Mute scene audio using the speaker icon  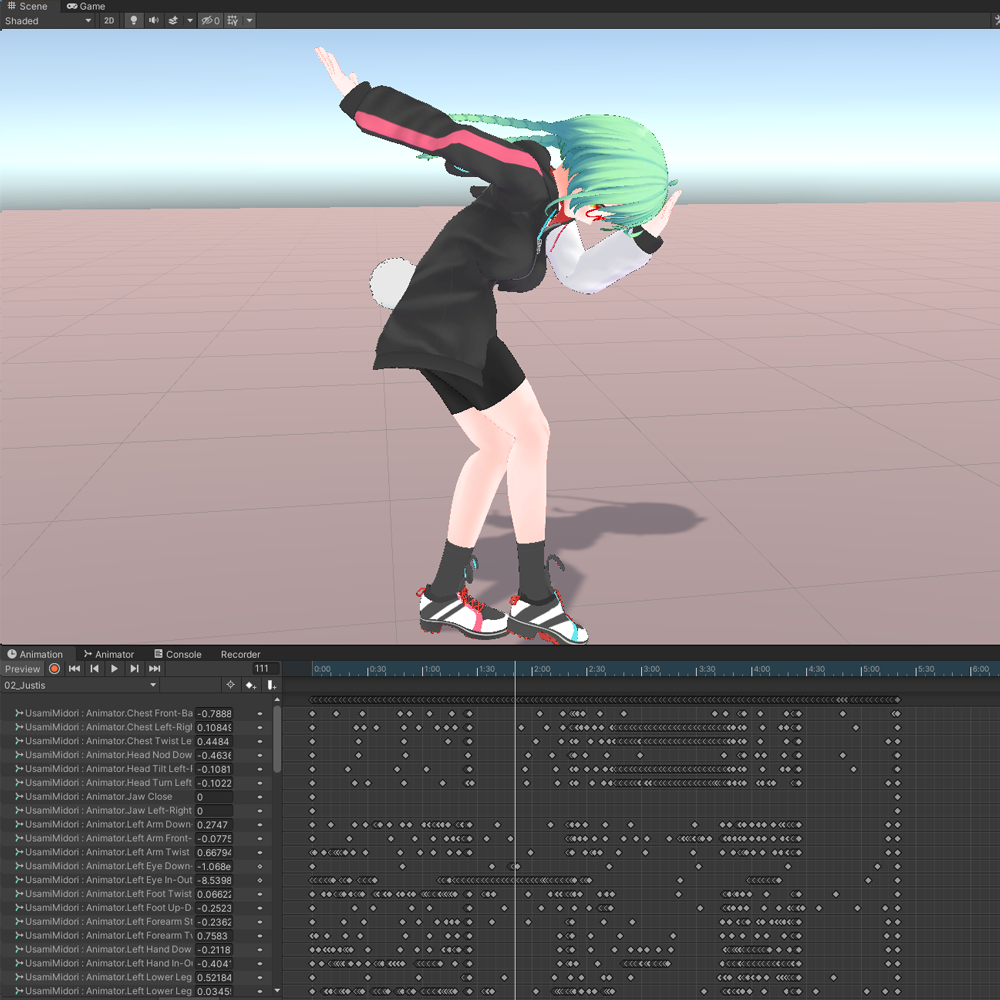pyautogui.click(x=154, y=20)
